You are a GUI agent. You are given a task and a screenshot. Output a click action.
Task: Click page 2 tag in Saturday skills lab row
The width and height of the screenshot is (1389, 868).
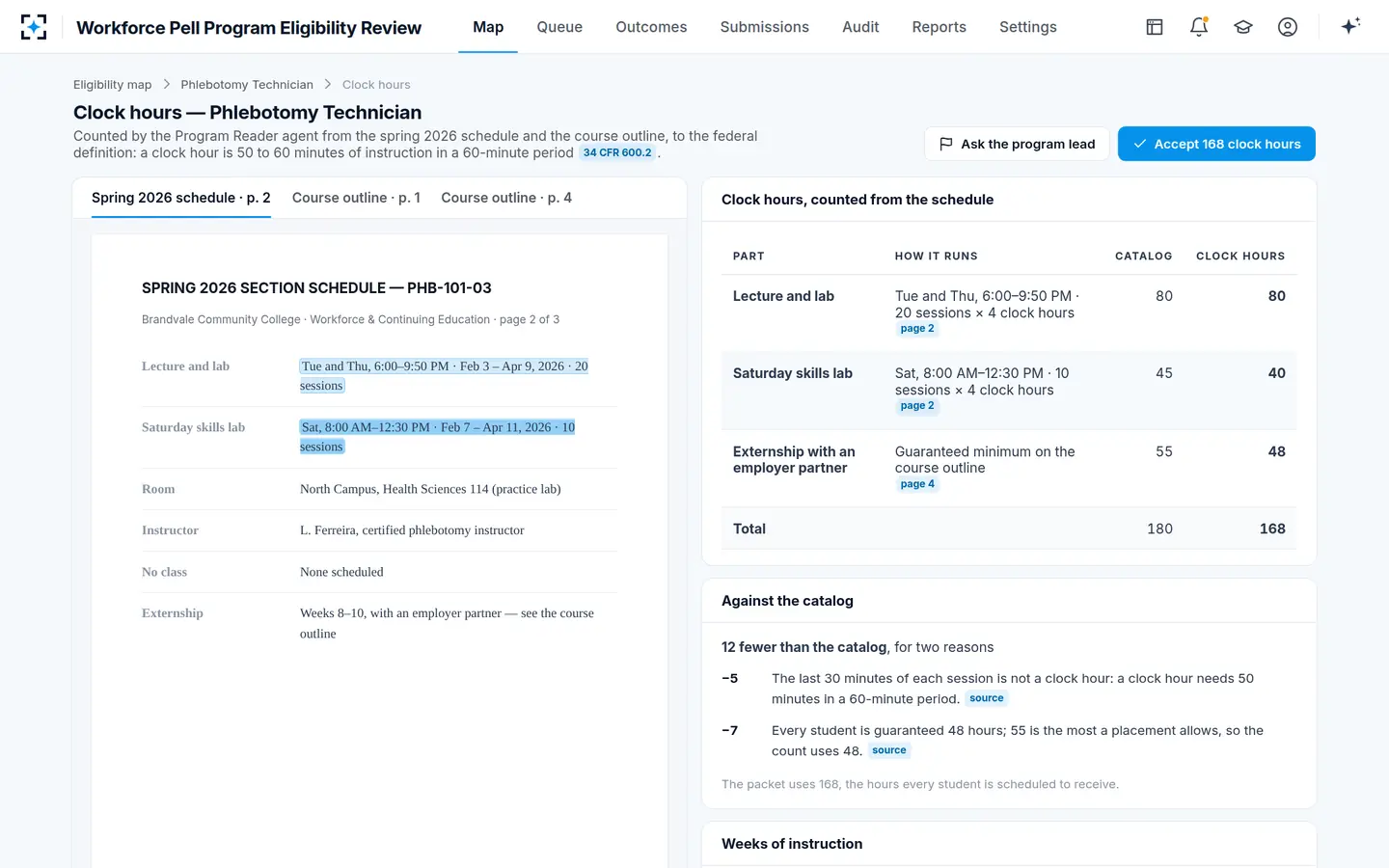point(917,406)
